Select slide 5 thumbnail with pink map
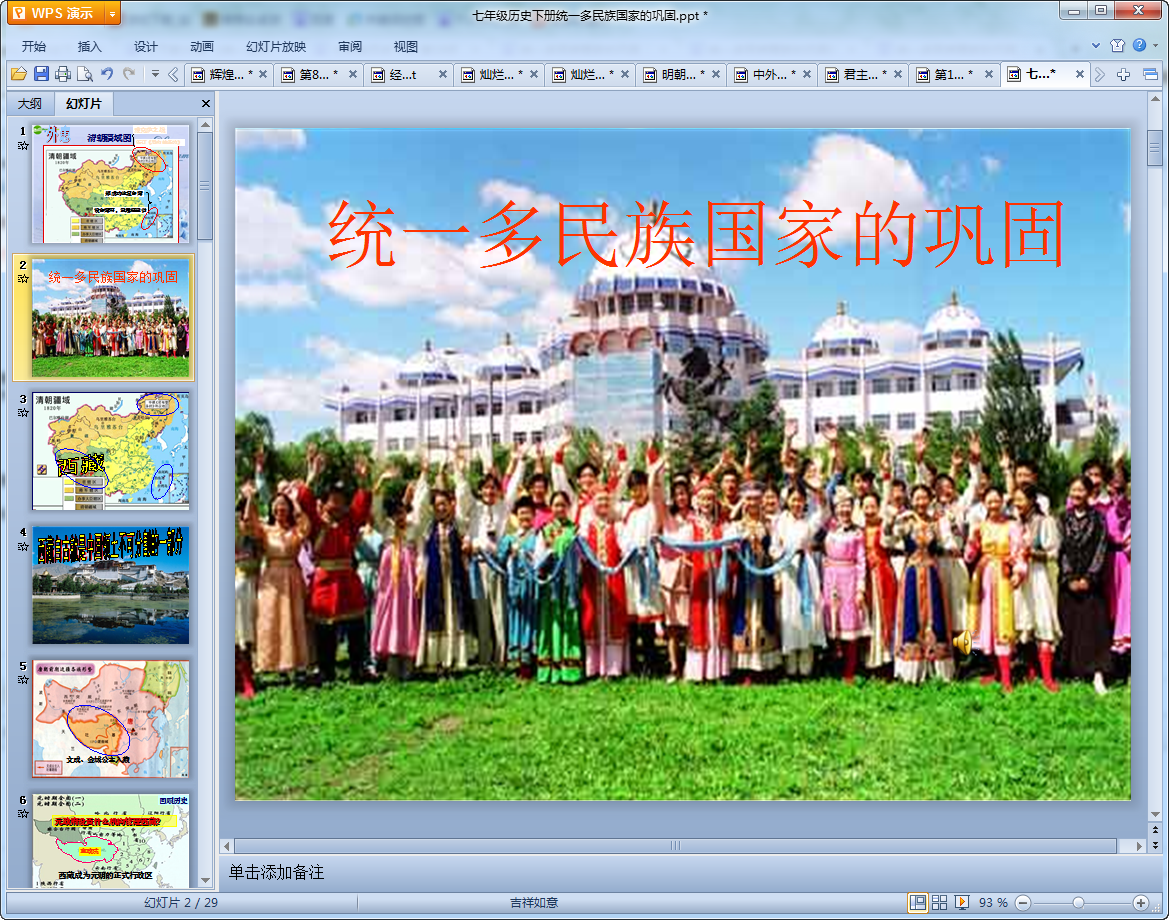 click(110, 719)
